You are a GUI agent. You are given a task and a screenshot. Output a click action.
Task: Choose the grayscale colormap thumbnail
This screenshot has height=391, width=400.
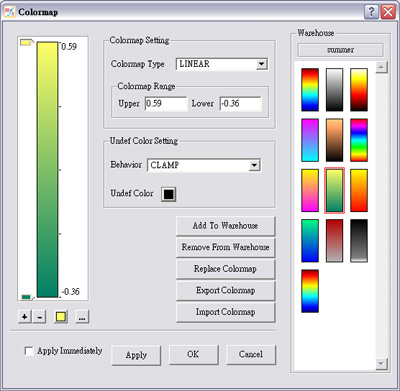(334, 90)
